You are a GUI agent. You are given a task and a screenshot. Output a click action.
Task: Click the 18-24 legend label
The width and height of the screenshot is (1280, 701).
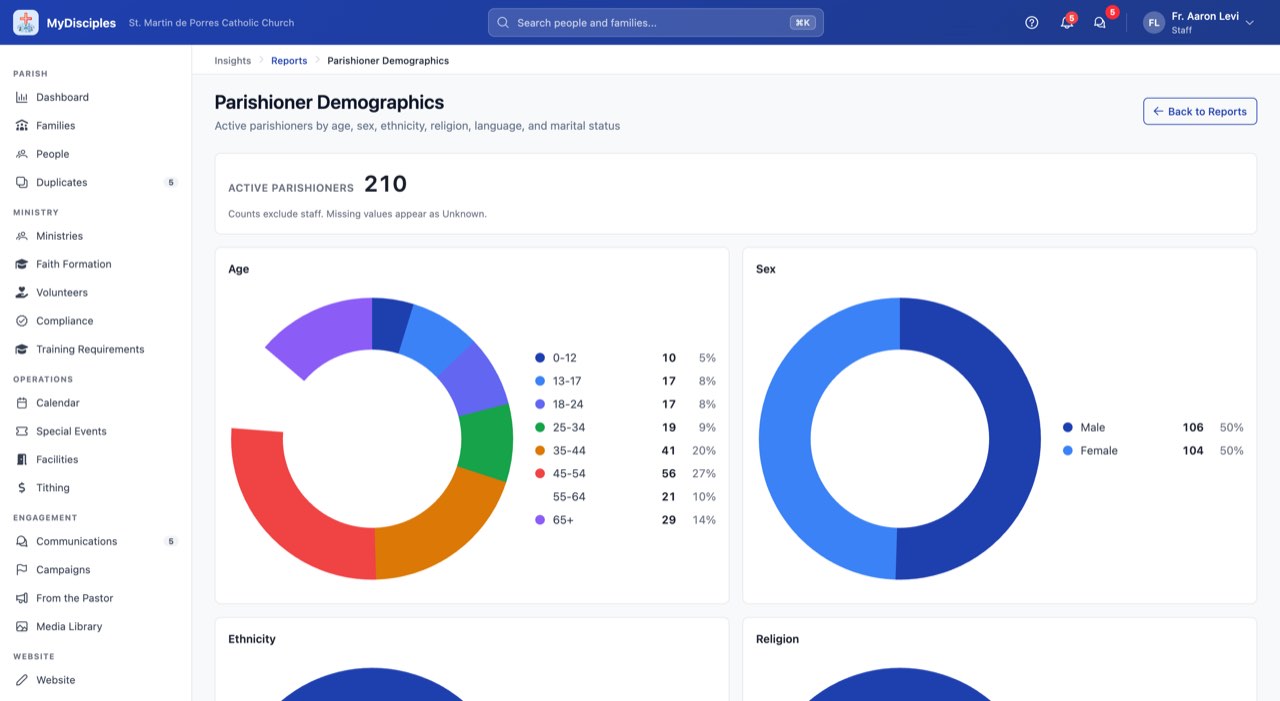(568, 404)
